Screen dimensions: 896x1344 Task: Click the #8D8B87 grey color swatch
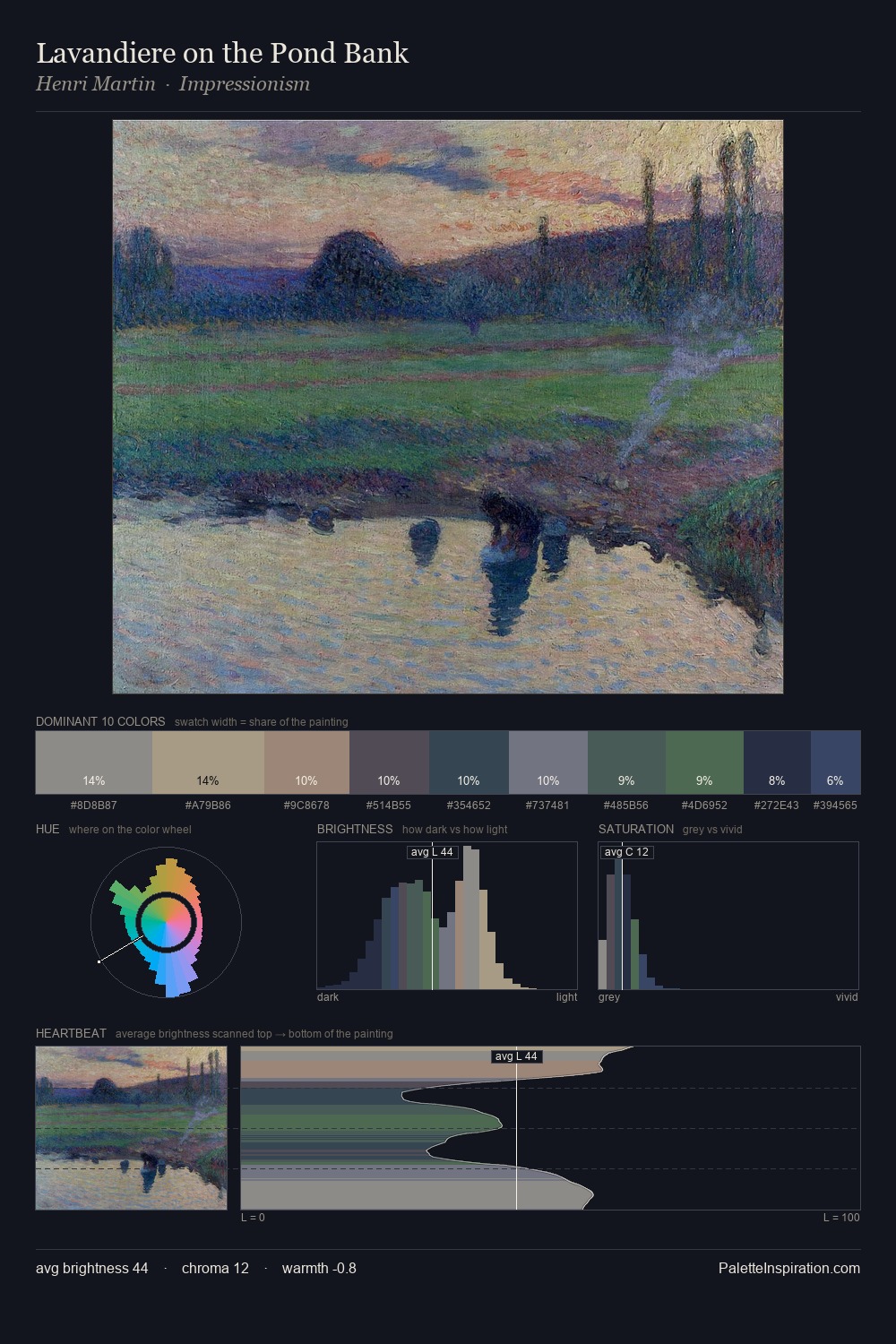tap(94, 762)
